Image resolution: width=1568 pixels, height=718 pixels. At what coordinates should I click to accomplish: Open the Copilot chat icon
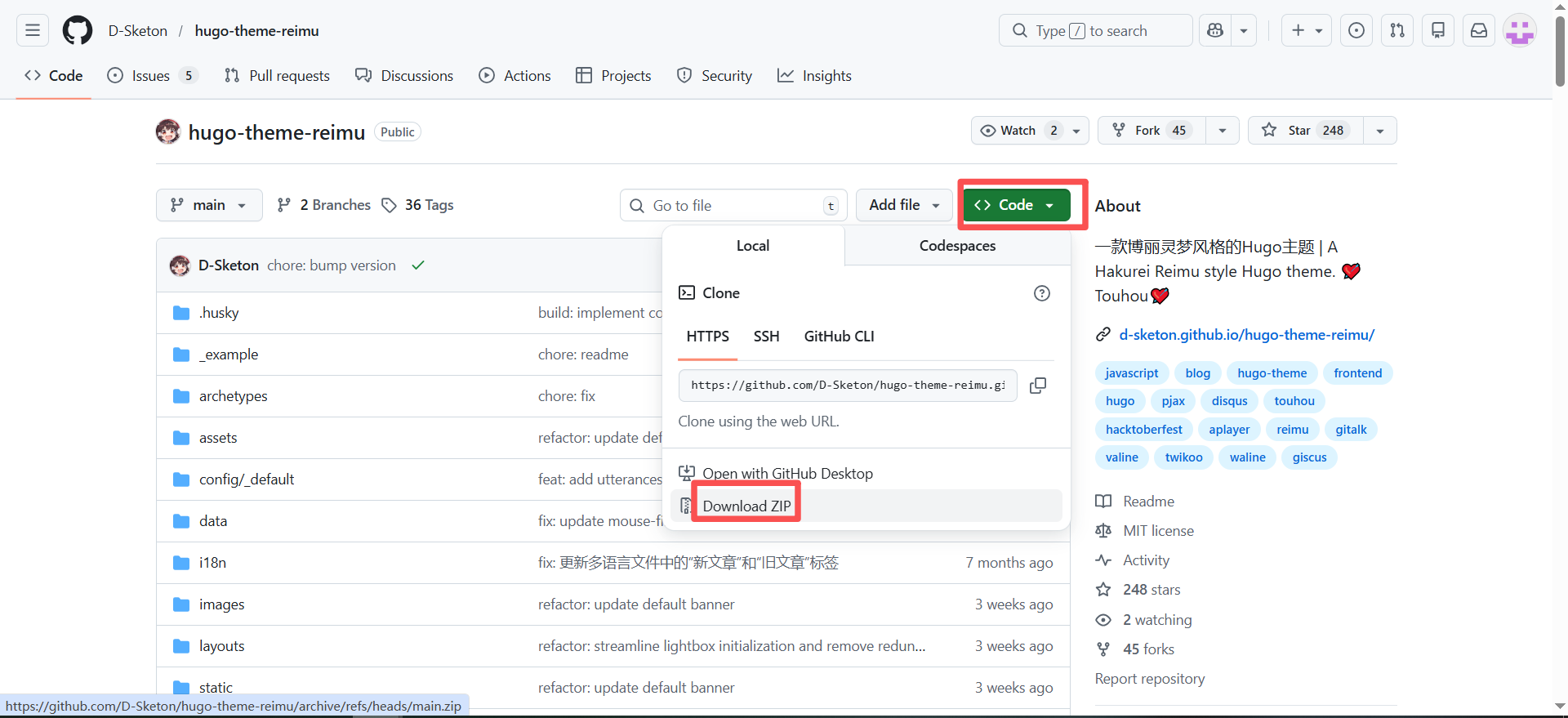(1215, 30)
